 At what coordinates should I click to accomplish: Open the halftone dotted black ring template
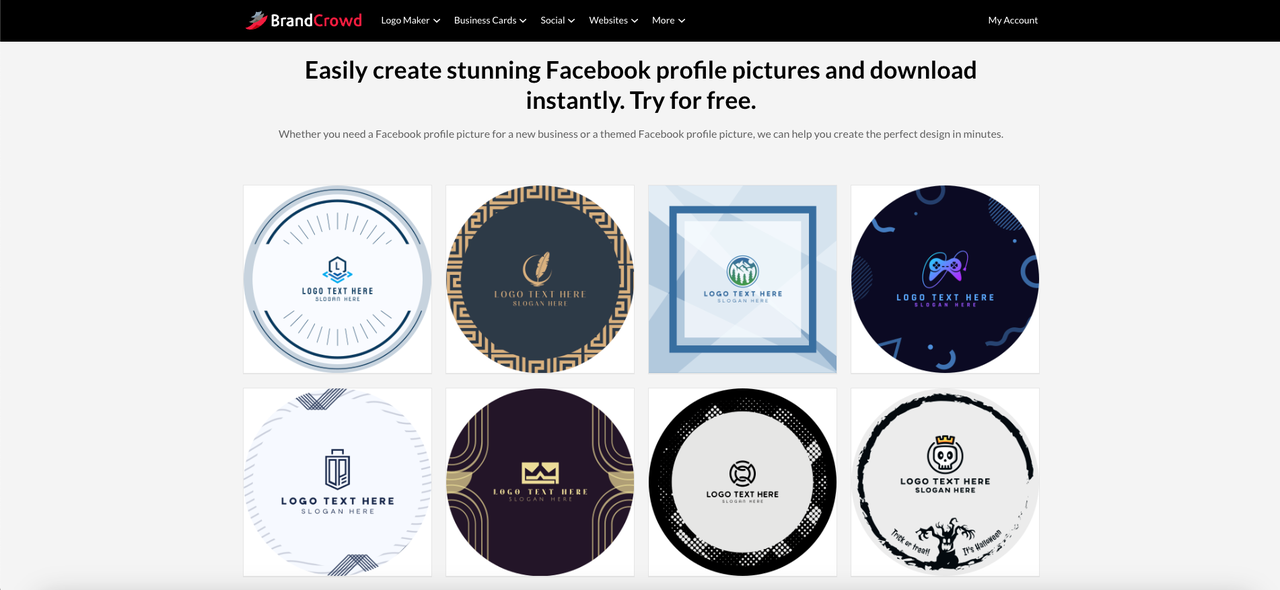[742, 482]
